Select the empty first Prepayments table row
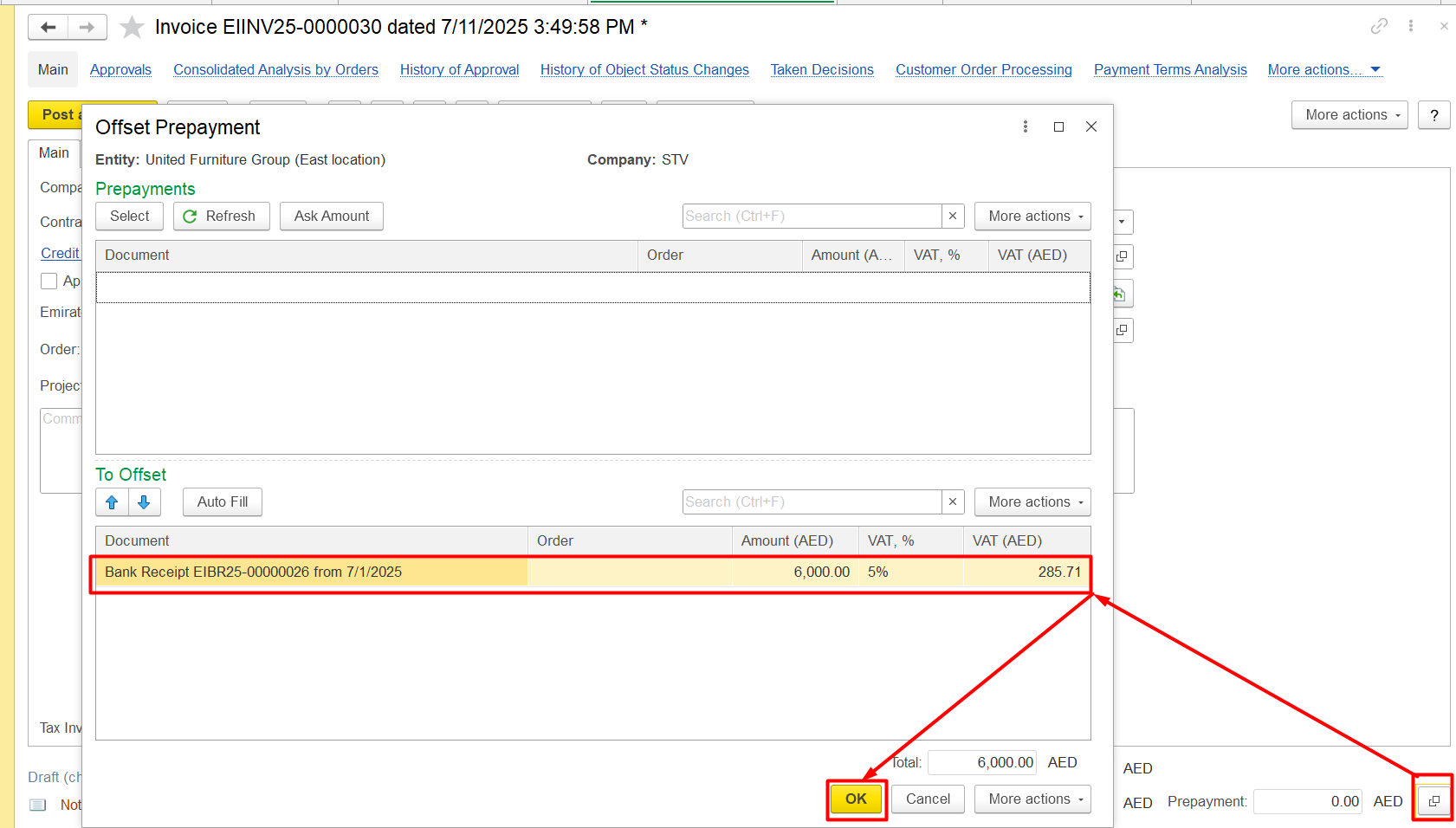 pyautogui.click(x=592, y=288)
